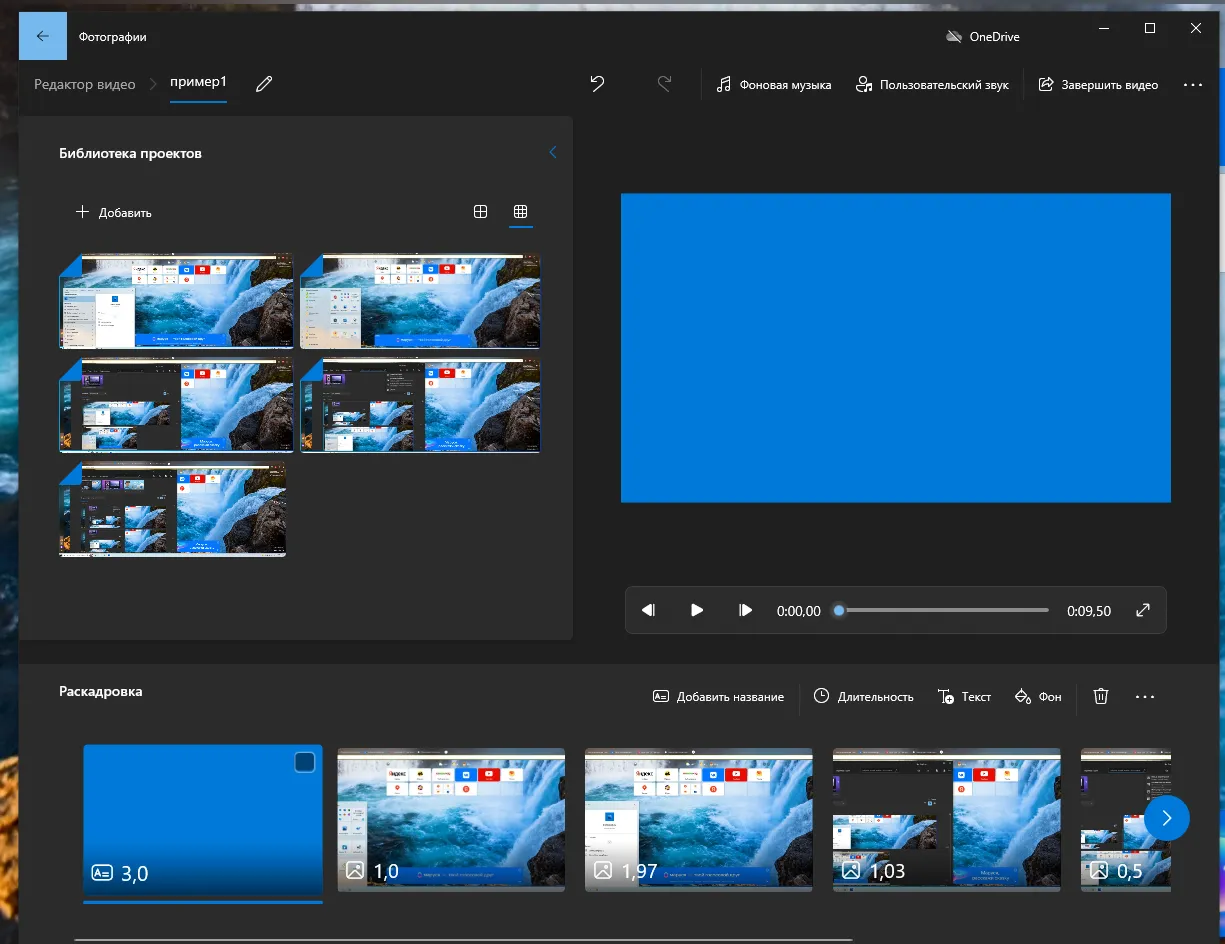Expand preview to full screen
The image size is (1225, 944).
1143,610
